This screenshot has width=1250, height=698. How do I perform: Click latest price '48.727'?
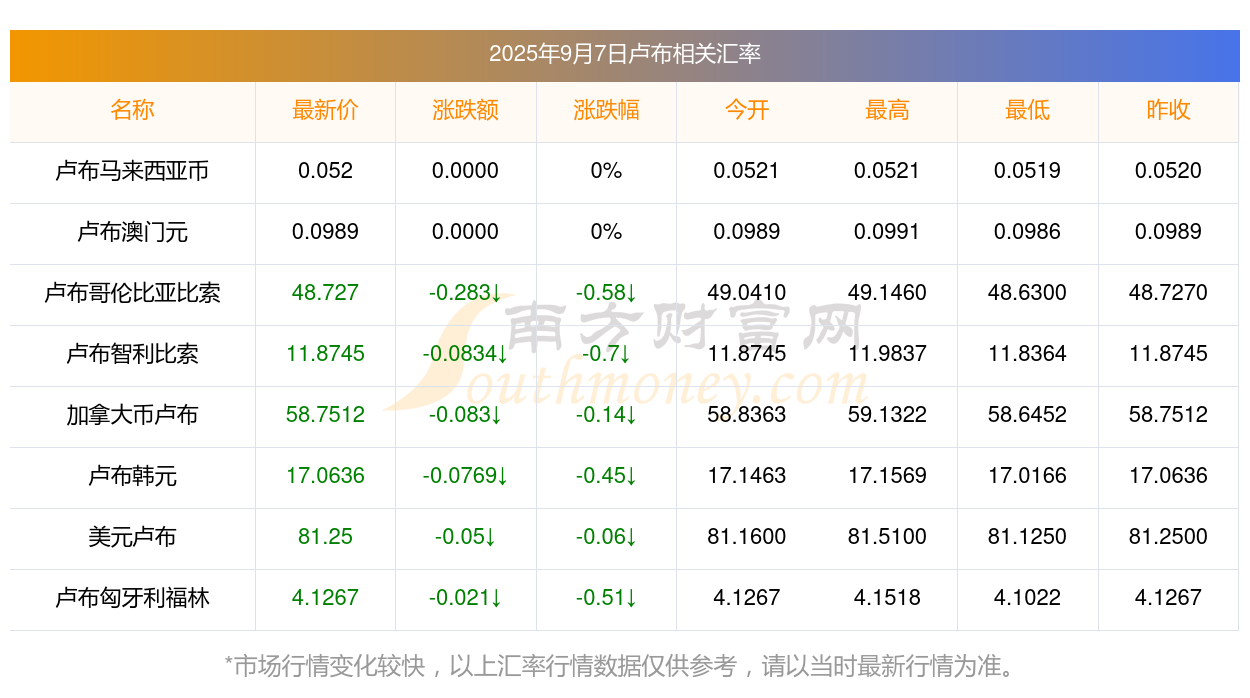(326, 293)
